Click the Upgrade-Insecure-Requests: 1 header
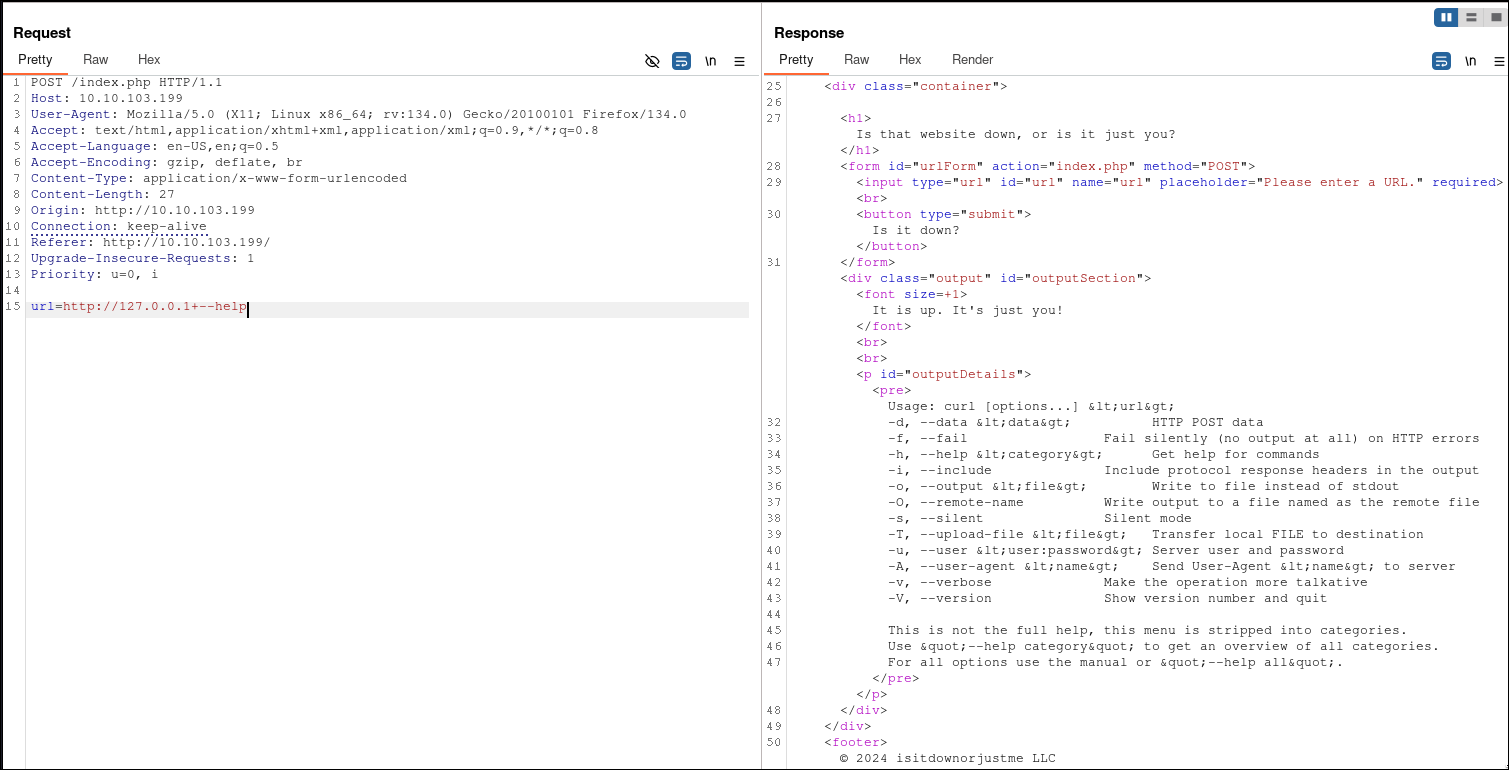 tap(143, 258)
